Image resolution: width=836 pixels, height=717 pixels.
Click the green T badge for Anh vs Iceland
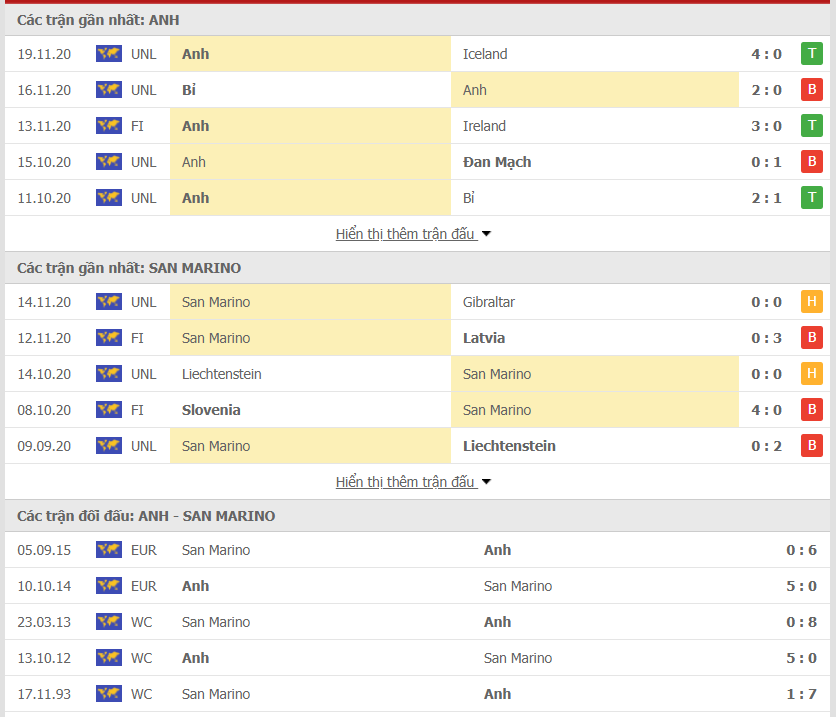[811, 54]
